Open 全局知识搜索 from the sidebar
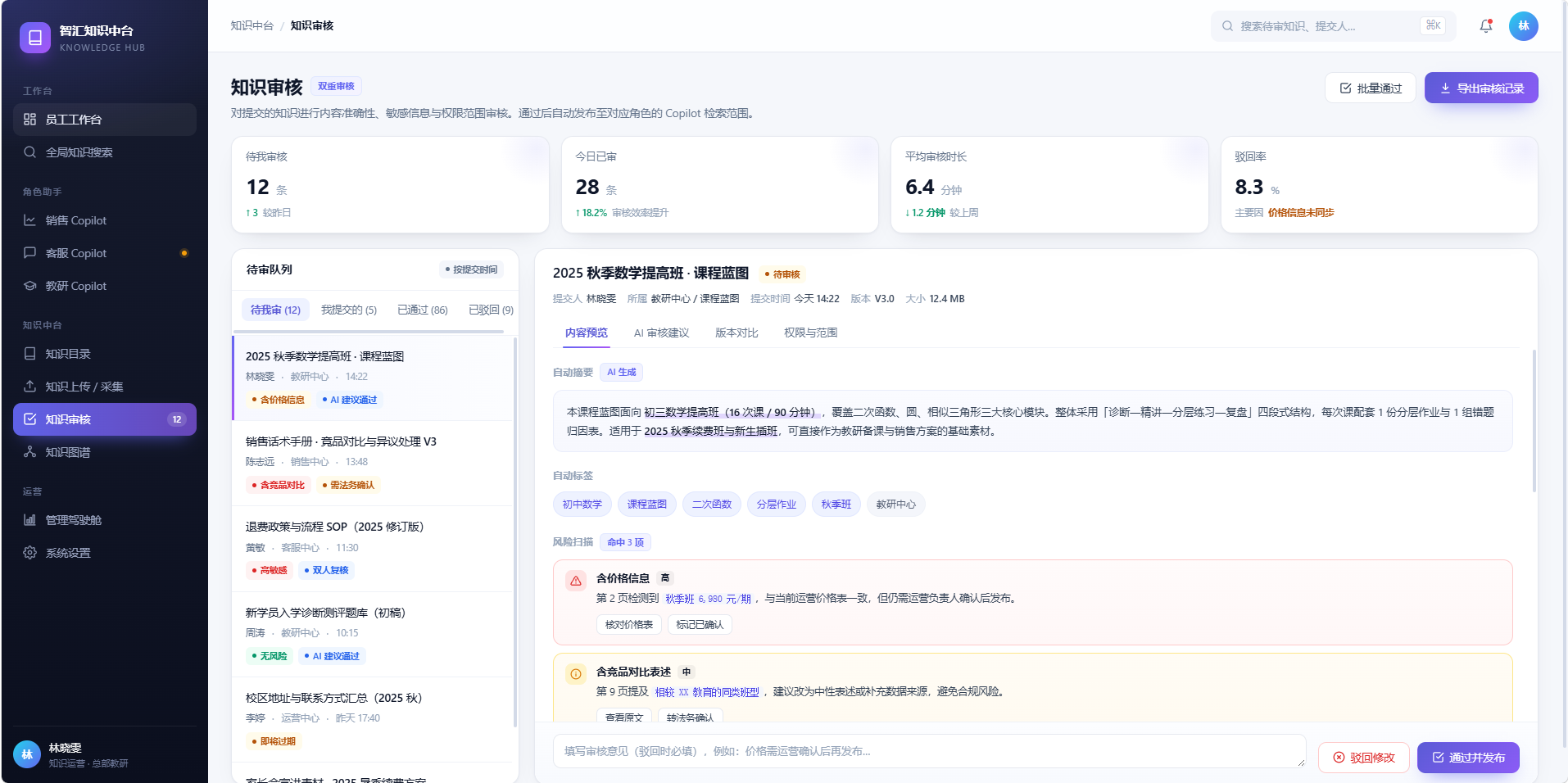Image resolution: width=1568 pixels, height=783 pixels. pos(105,152)
